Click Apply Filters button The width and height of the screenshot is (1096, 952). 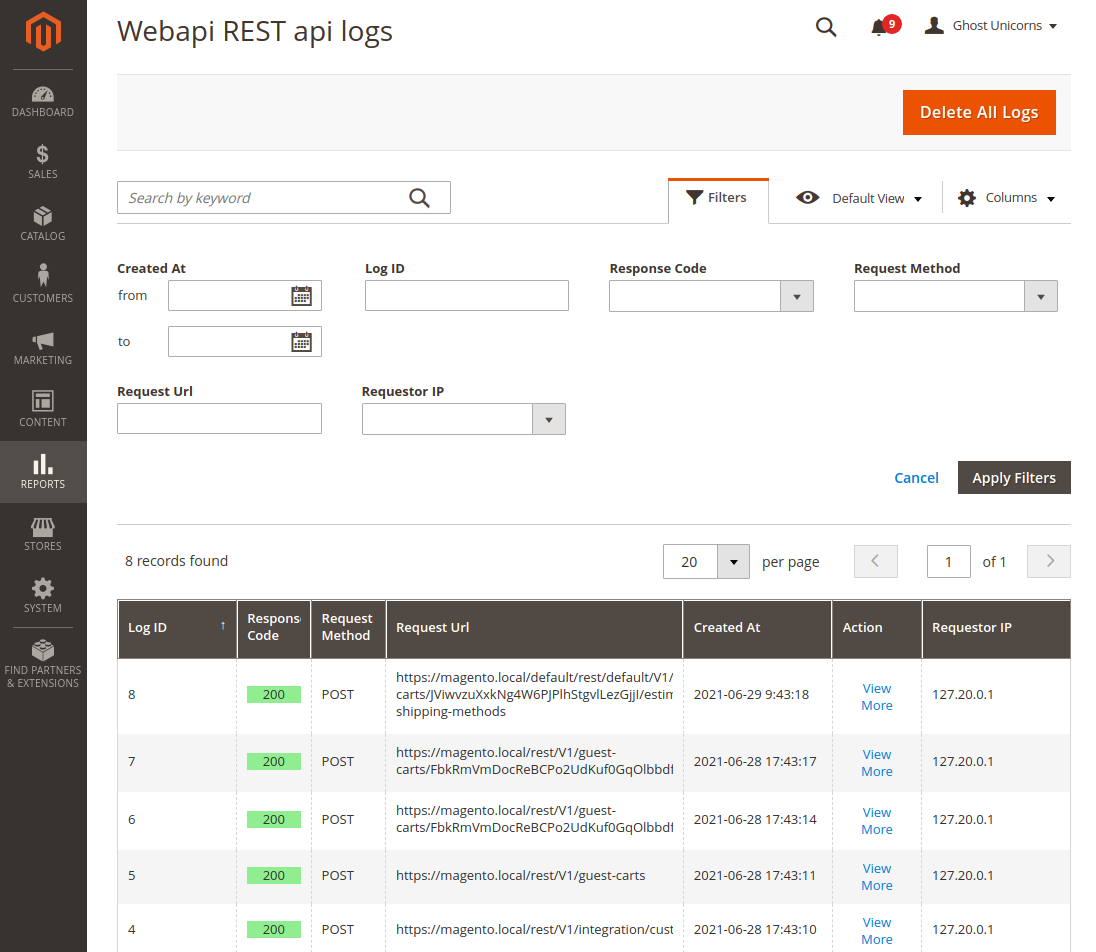[x=1013, y=478]
